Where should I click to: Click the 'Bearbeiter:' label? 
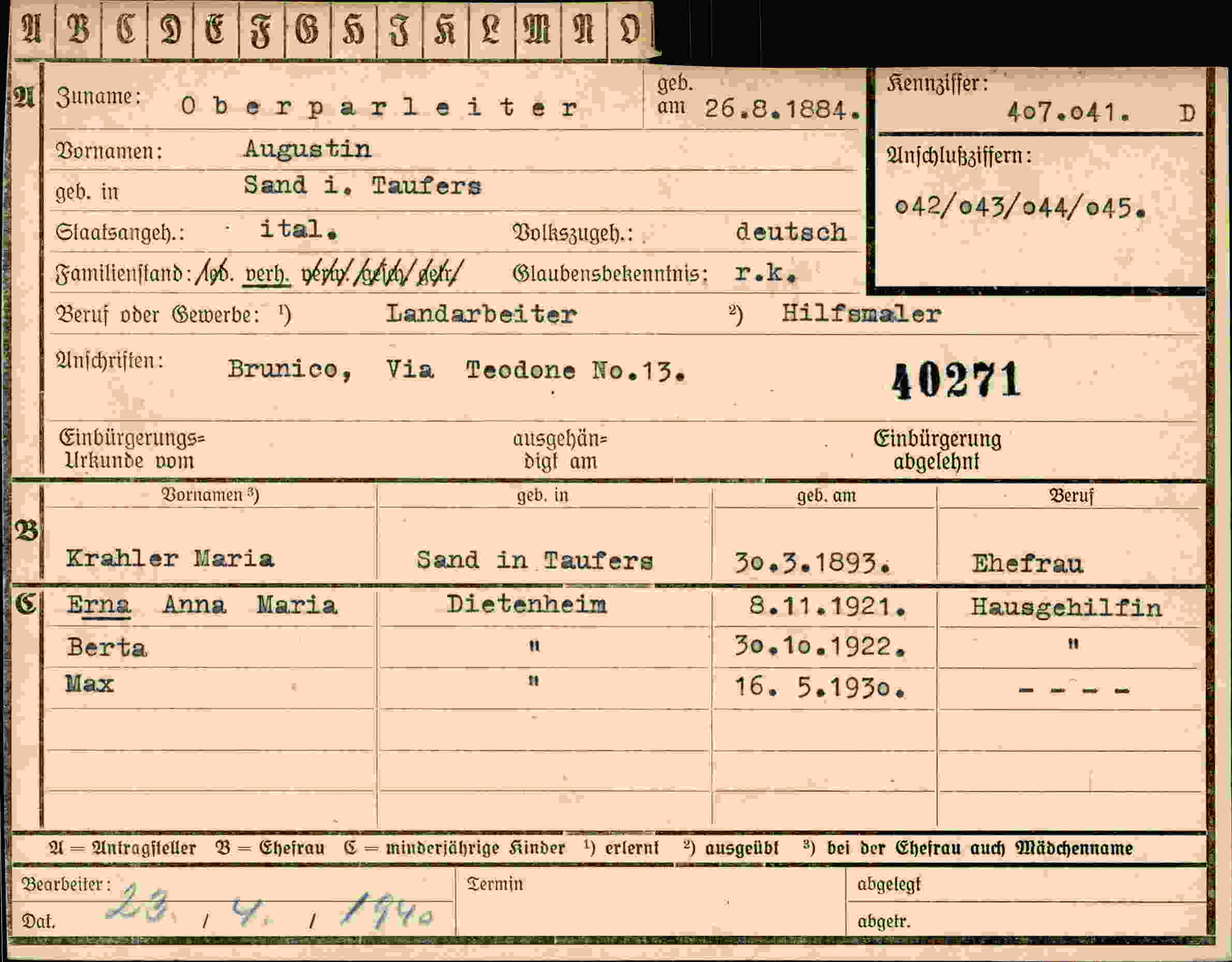pyautogui.click(x=66, y=884)
